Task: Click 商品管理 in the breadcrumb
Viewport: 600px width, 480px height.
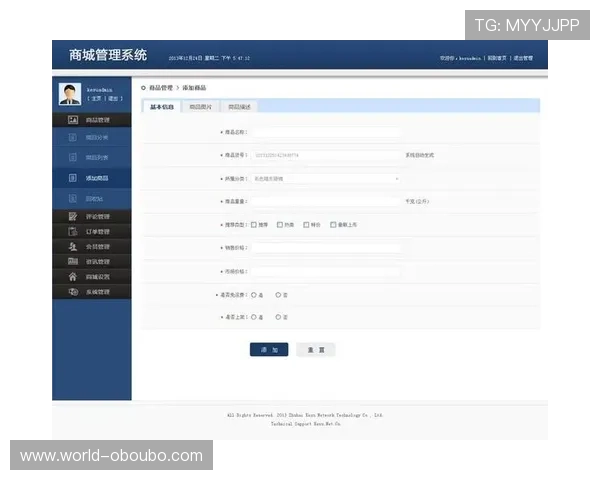Action: point(161,88)
